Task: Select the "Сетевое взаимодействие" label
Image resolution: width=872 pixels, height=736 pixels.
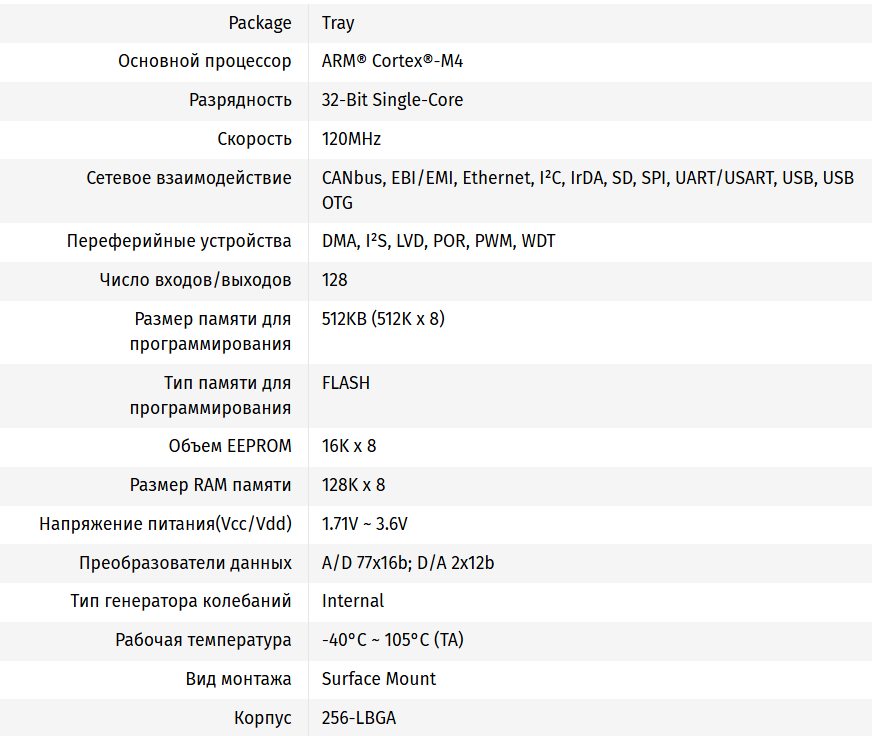Action: (189, 178)
